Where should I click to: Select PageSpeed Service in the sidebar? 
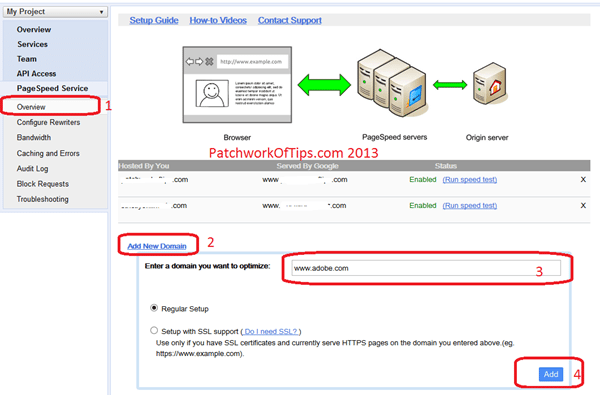coord(52,88)
